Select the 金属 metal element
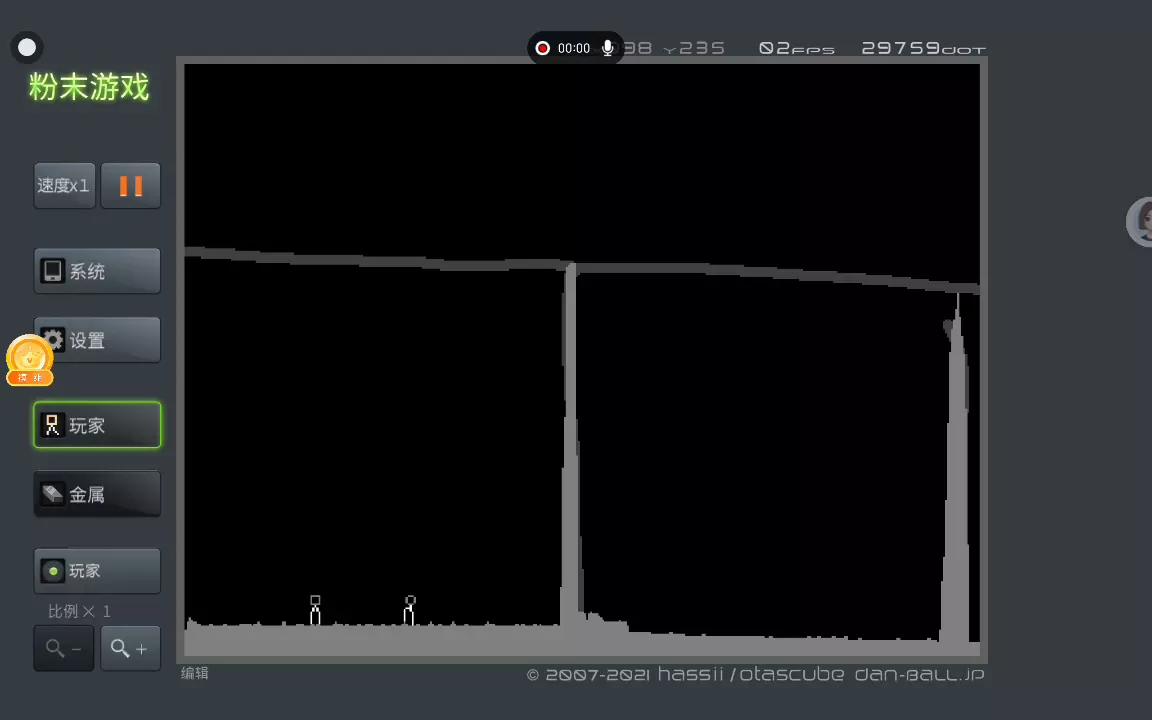This screenshot has height=720, width=1152. [97, 494]
